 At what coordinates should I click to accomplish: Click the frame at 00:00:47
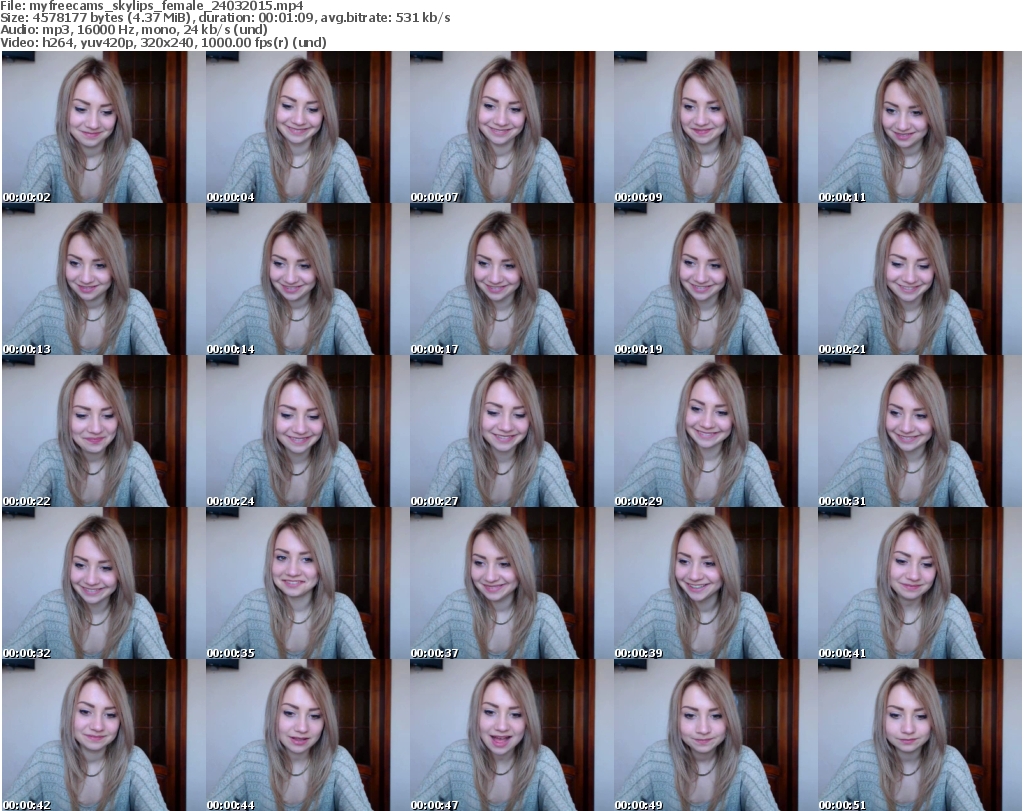tap(511, 735)
